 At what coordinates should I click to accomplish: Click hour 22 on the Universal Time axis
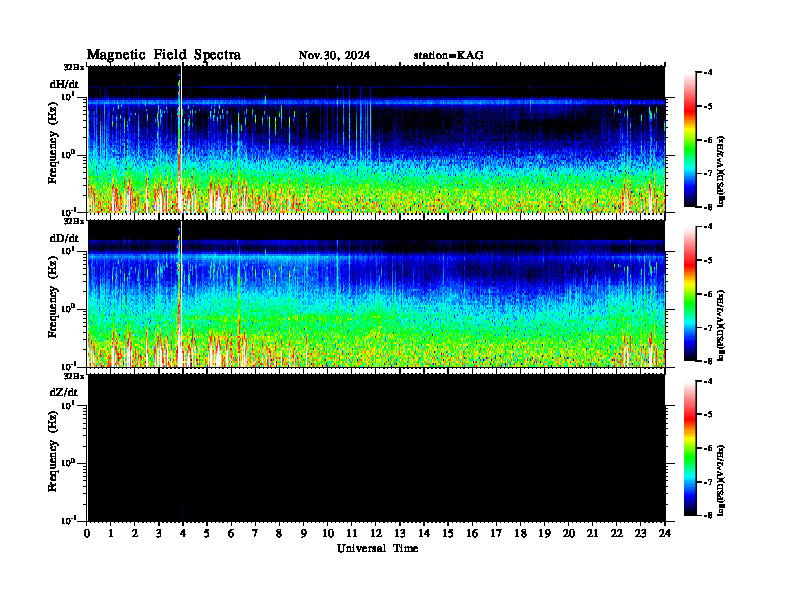pyautogui.click(x=617, y=533)
